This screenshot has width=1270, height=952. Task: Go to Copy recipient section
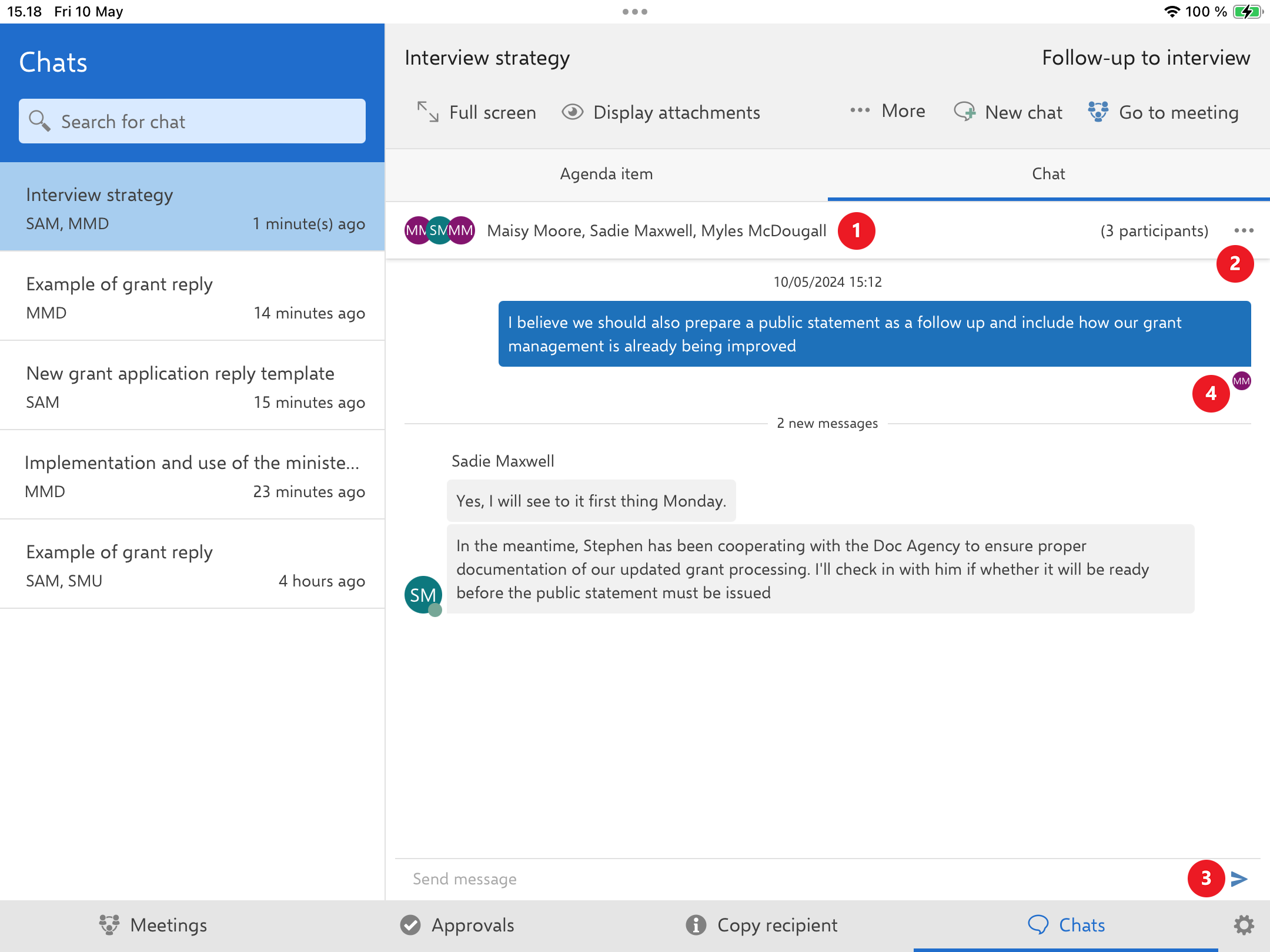tap(761, 925)
